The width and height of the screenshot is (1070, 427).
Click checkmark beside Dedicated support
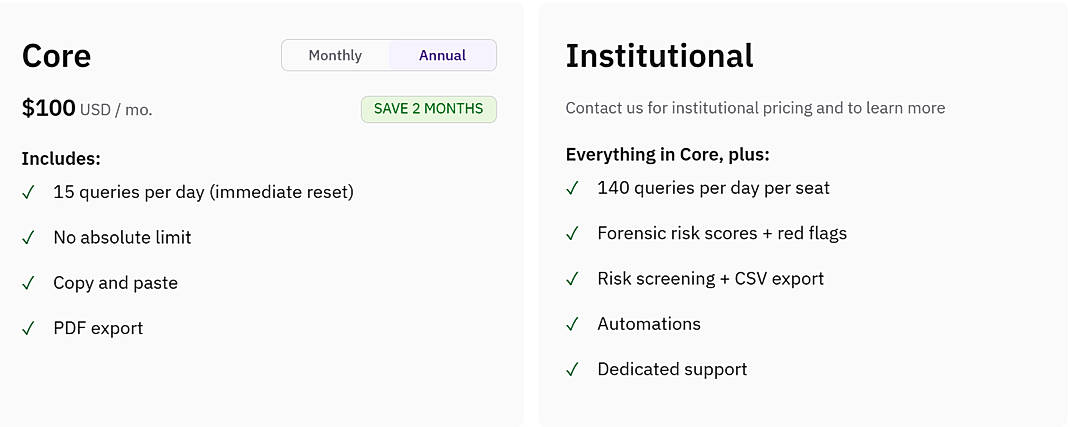(572, 370)
